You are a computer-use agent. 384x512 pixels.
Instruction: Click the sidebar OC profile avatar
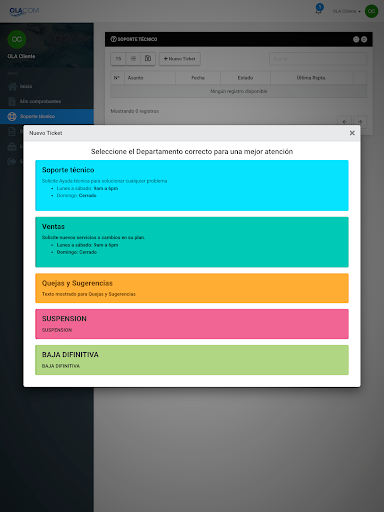click(x=17, y=39)
